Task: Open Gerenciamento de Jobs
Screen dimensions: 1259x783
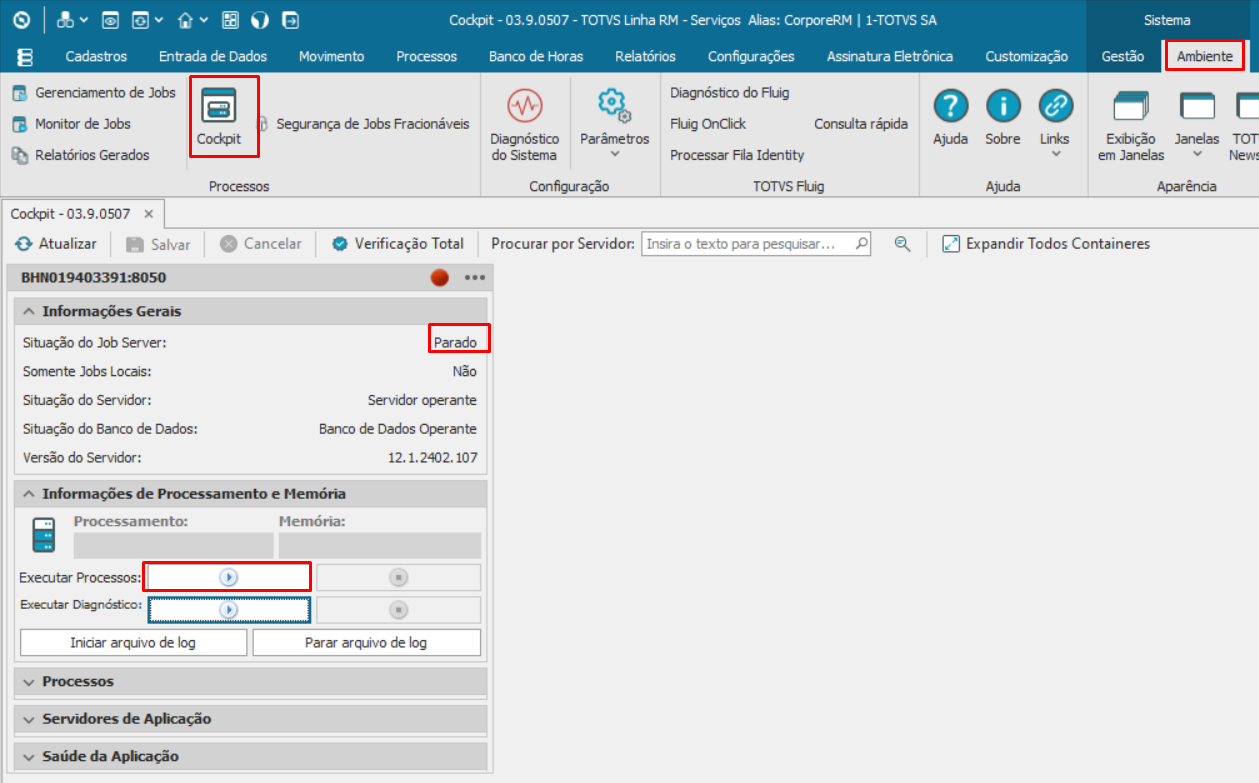Action: (94, 93)
